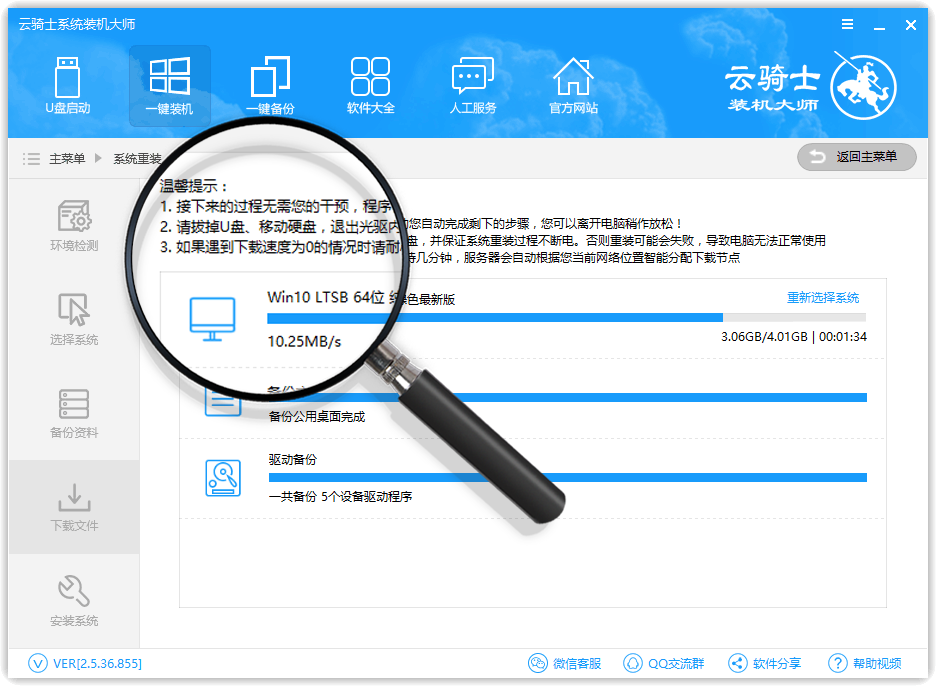Click the download speed 10.25MB/s
The width and height of the screenshot is (936, 686).
[x=304, y=342]
